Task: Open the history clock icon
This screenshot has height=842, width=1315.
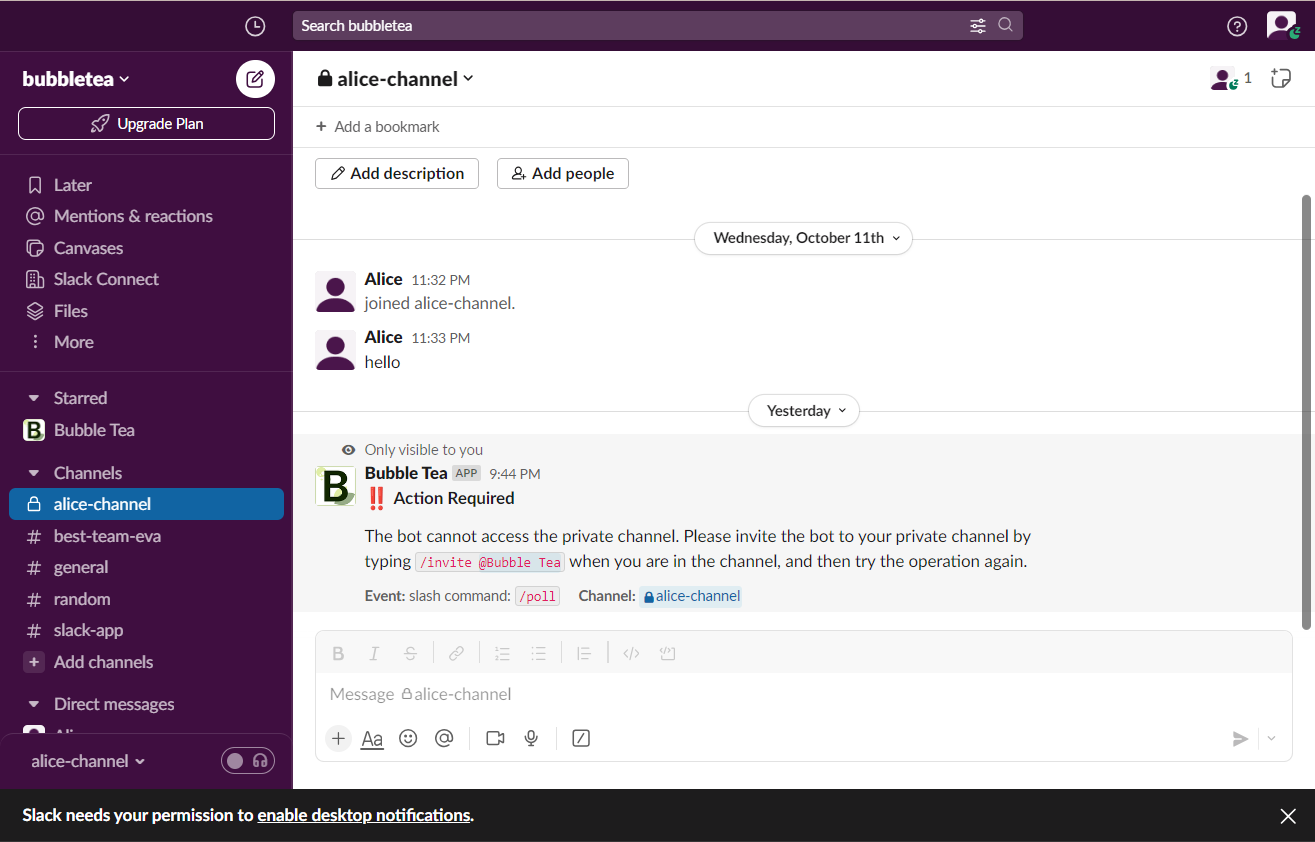Action: pos(255,26)
